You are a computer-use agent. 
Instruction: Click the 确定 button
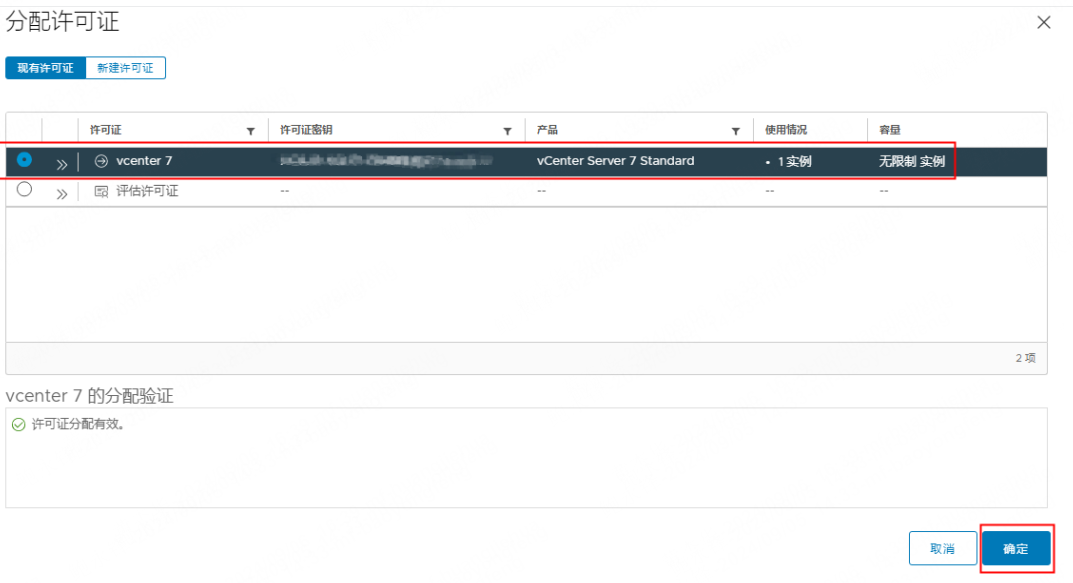pyautogui.click(x=1016, y=548)
